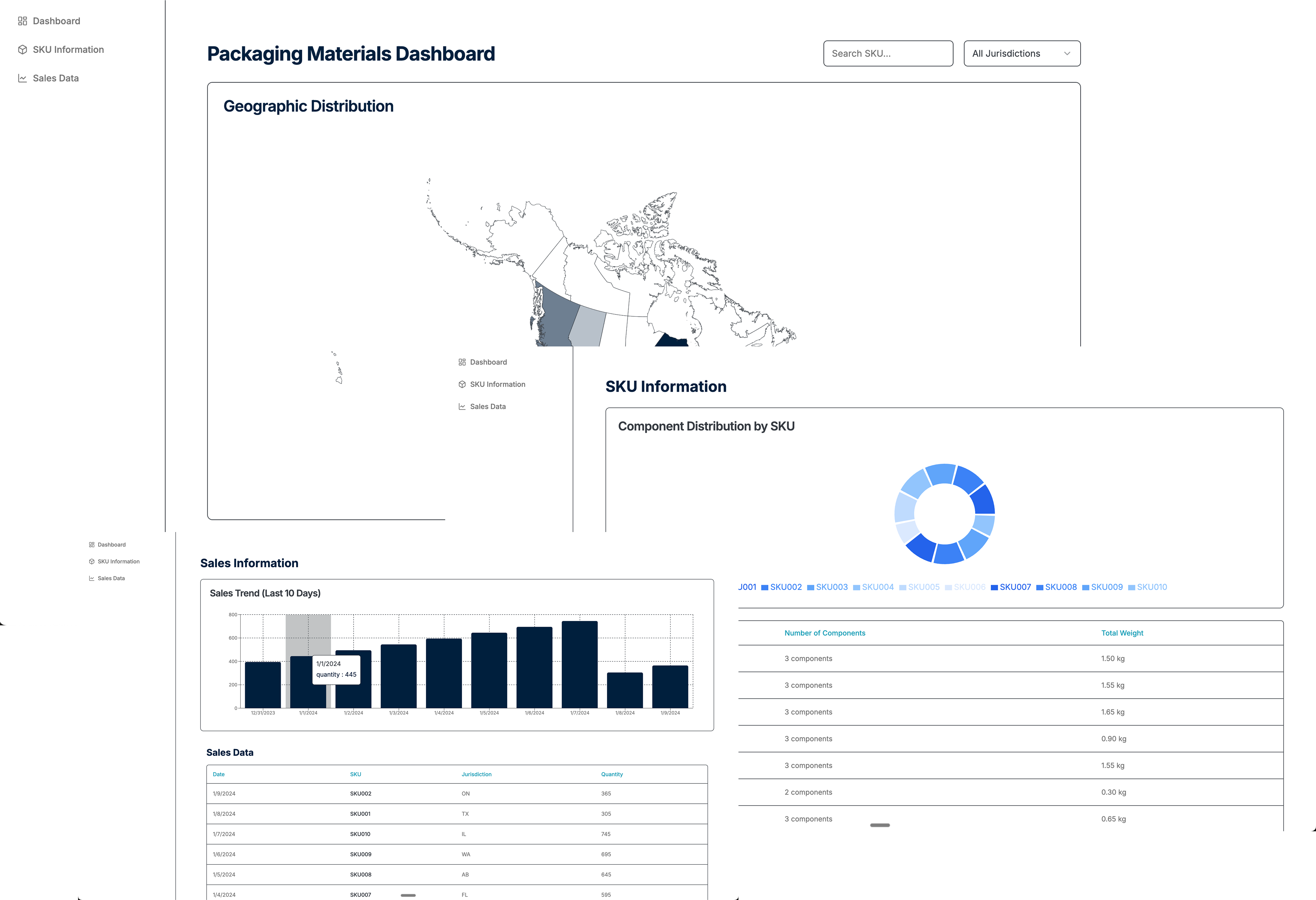
Task: Click the gray drag handle below the weight table
Action: 880,826
